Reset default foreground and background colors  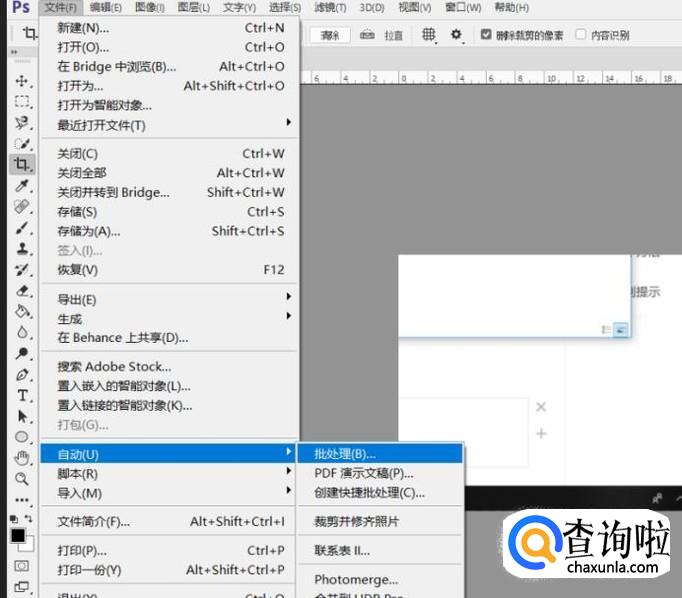click(13, 519)
